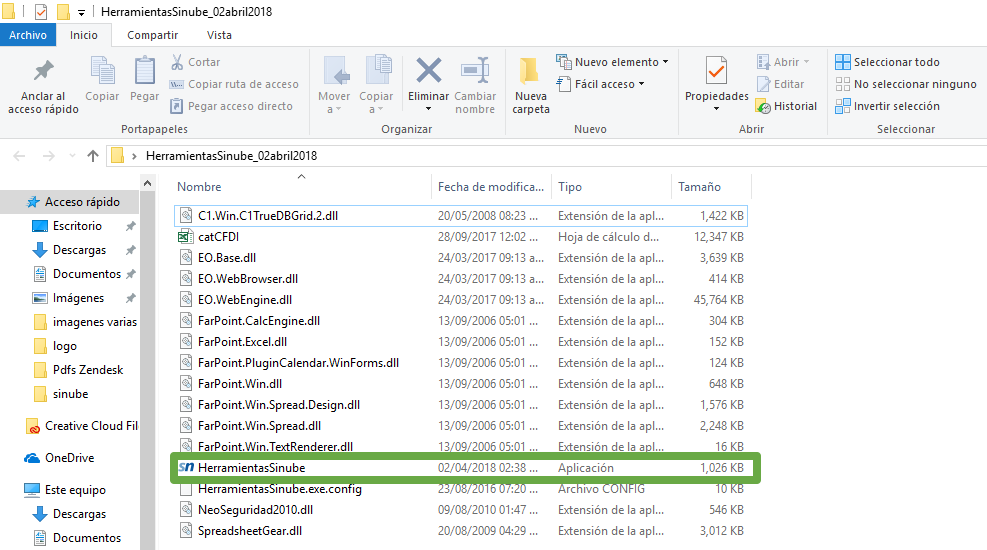This screenshot has height=550, width=987.
Task: Sort files by the Tamaño column header
Action: (x=699, y=187)
